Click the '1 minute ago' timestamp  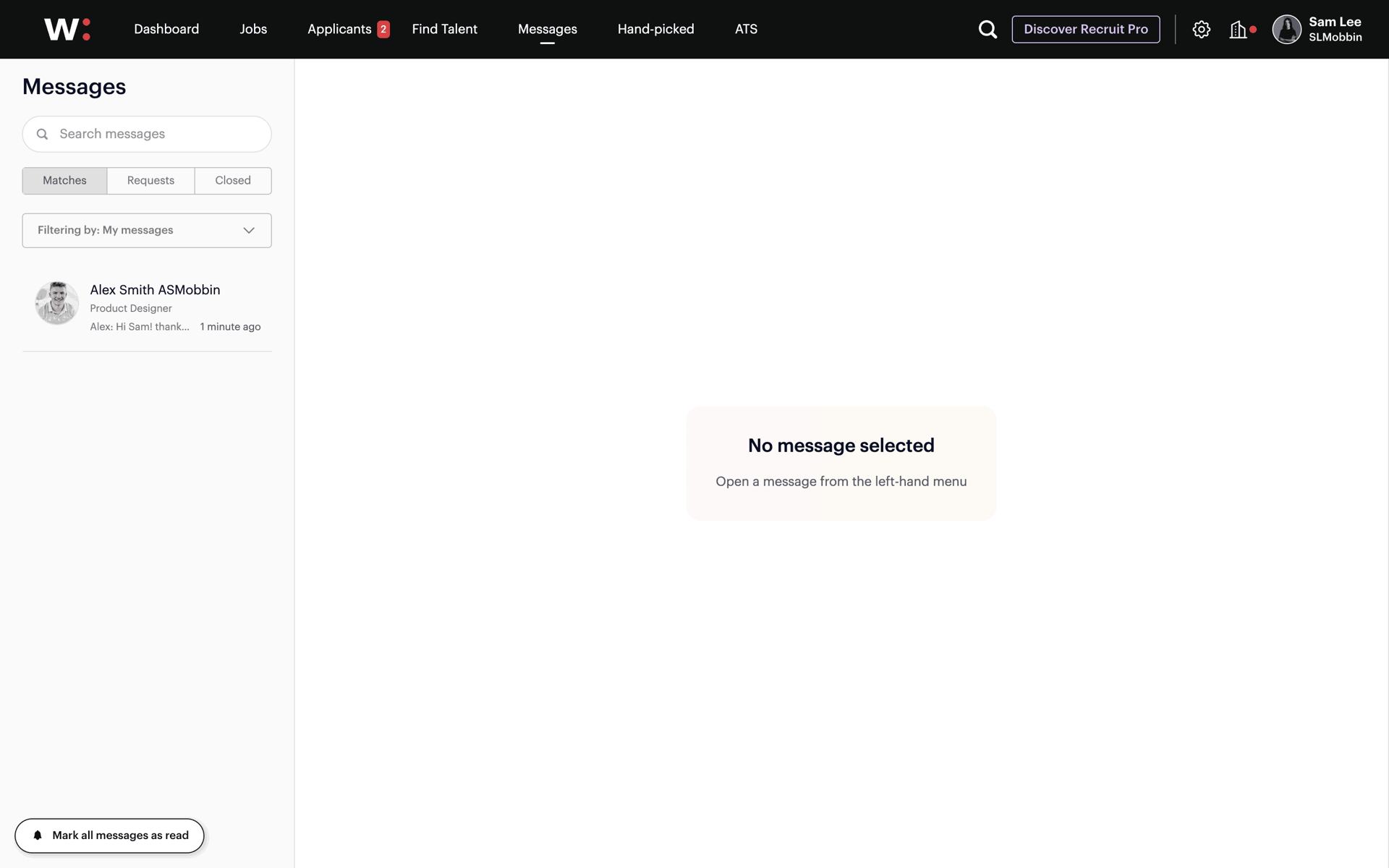[230, 327]
